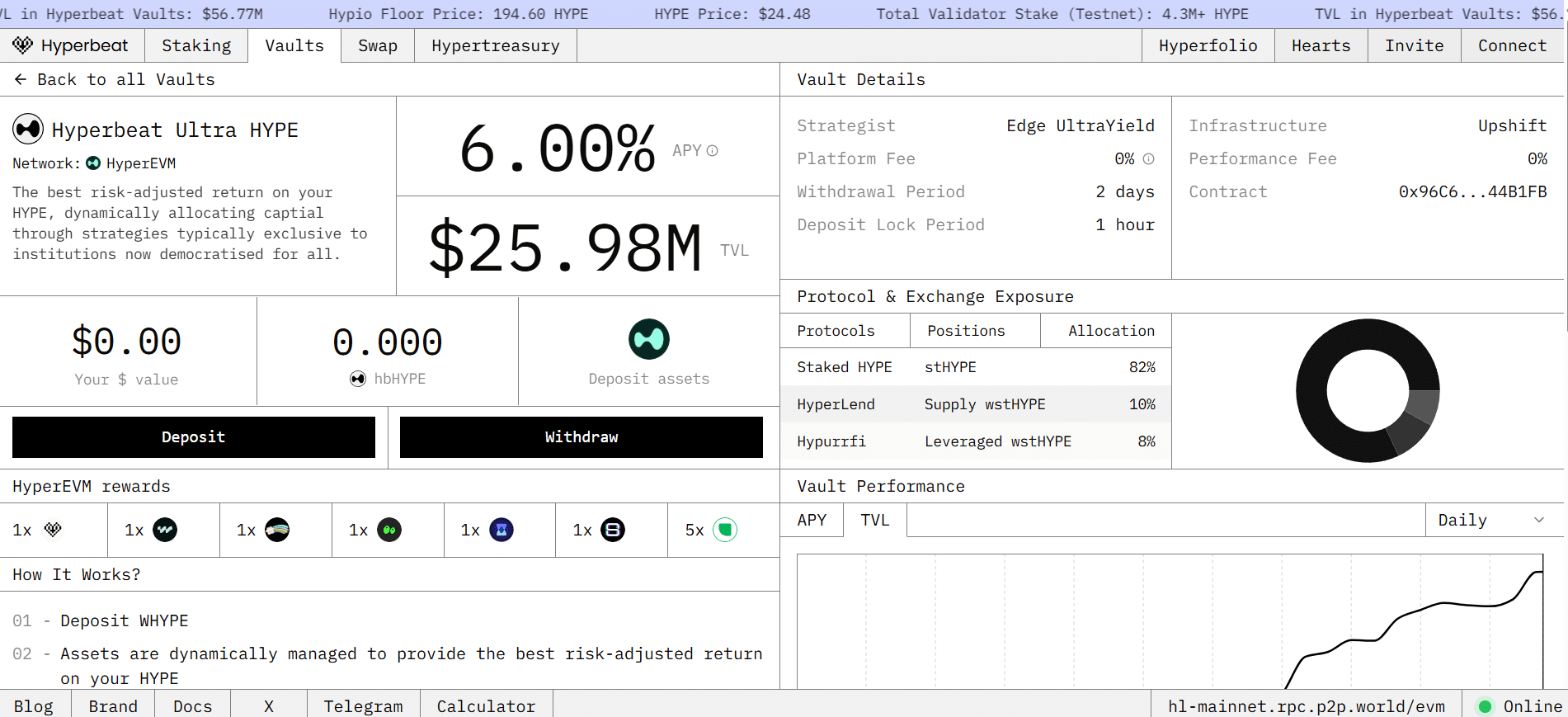
Task: Select the Staked HYPE protocol row
Action: click(976, 367)
